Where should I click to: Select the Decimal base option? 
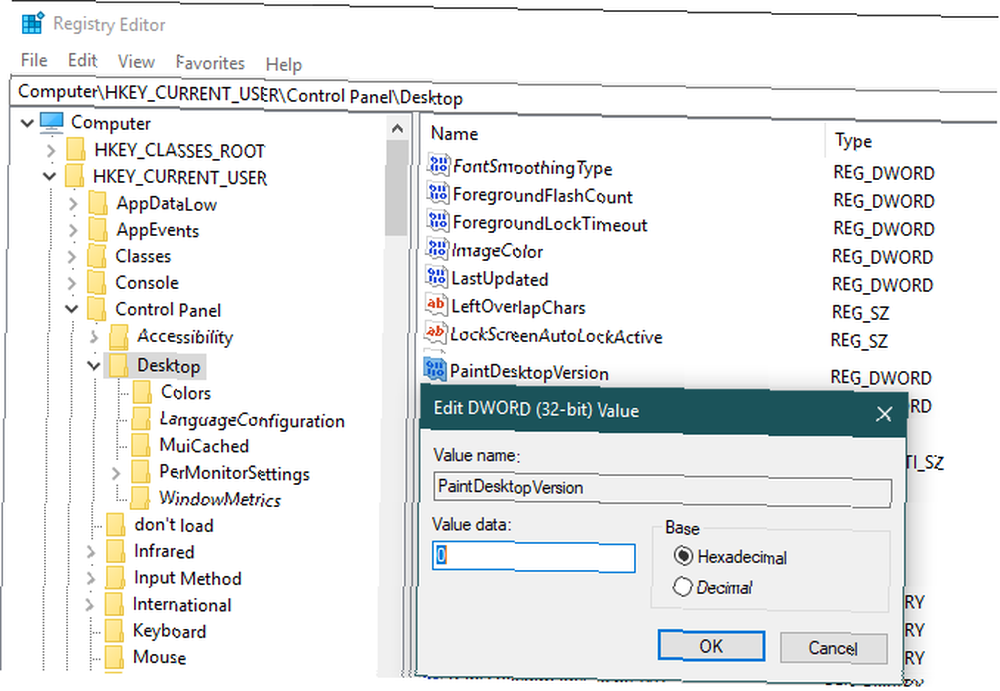click(x=682, y=586)
